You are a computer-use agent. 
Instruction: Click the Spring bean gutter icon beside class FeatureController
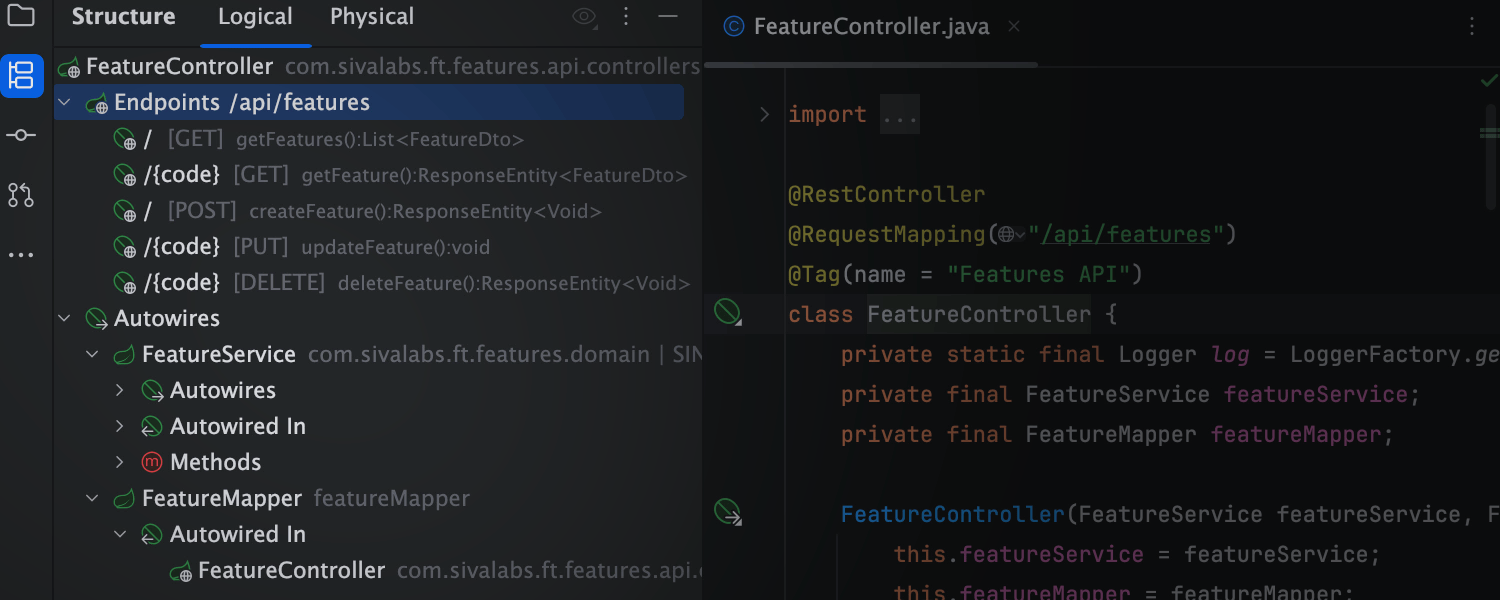pos(725,312)
